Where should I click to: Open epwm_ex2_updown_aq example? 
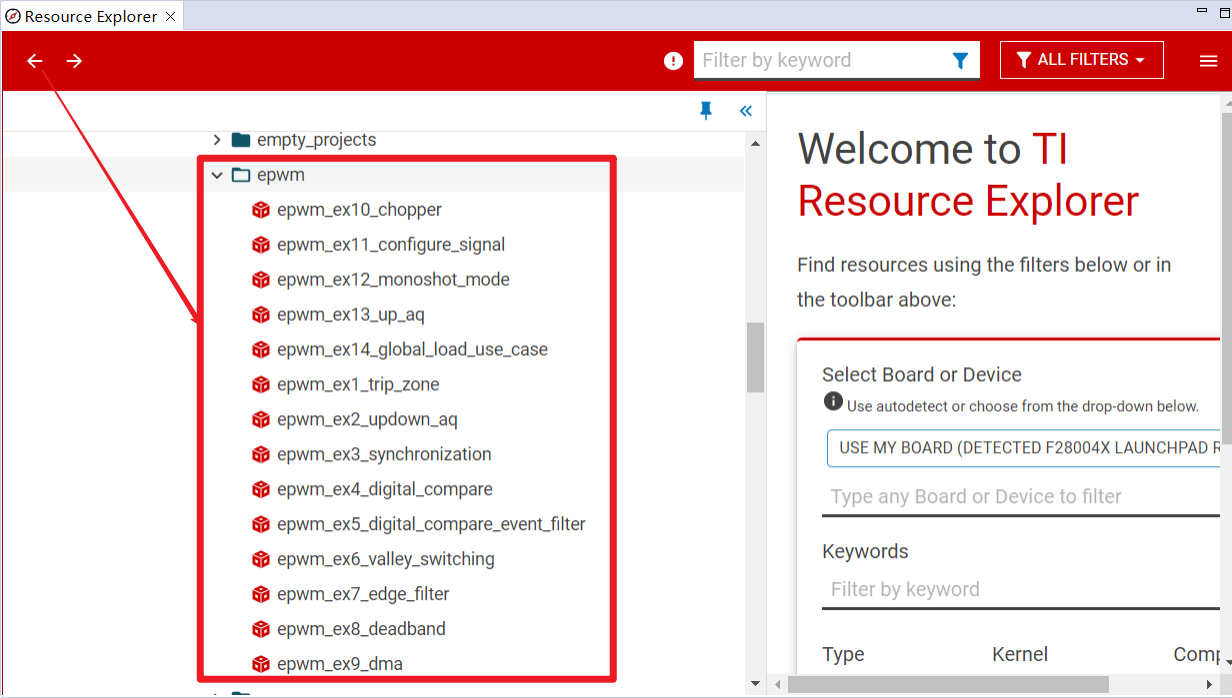[x=367, y=420]
